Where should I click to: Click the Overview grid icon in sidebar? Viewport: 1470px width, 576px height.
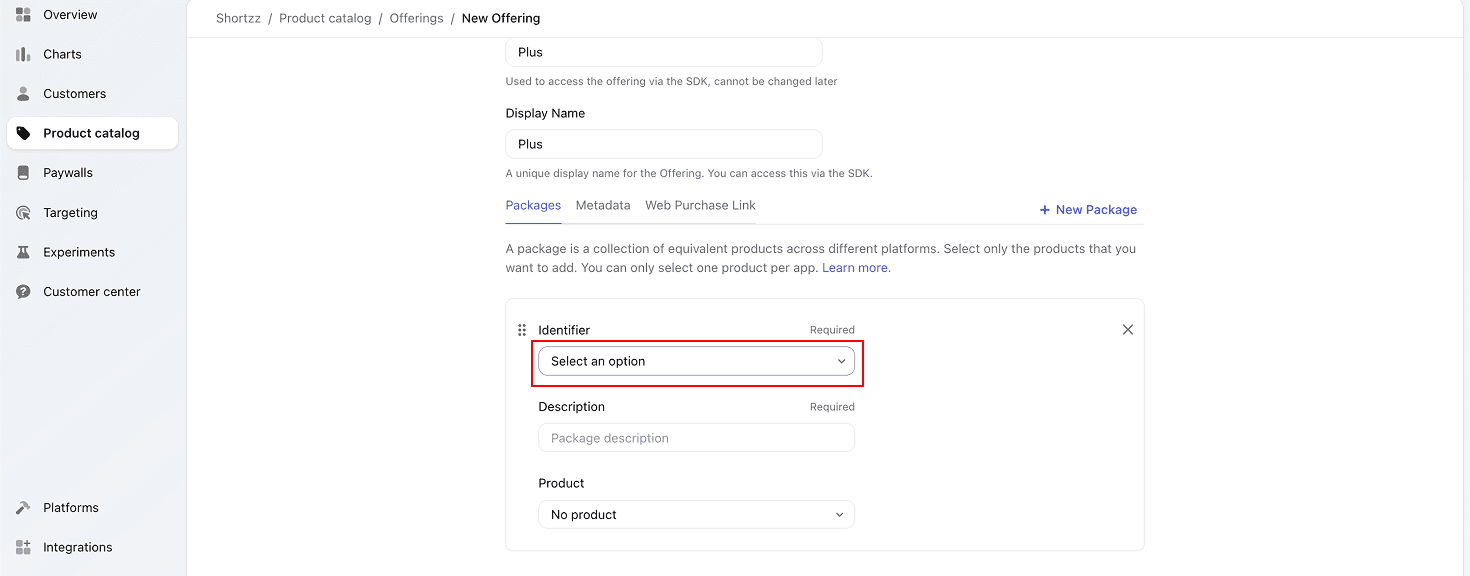pos(23,15)
